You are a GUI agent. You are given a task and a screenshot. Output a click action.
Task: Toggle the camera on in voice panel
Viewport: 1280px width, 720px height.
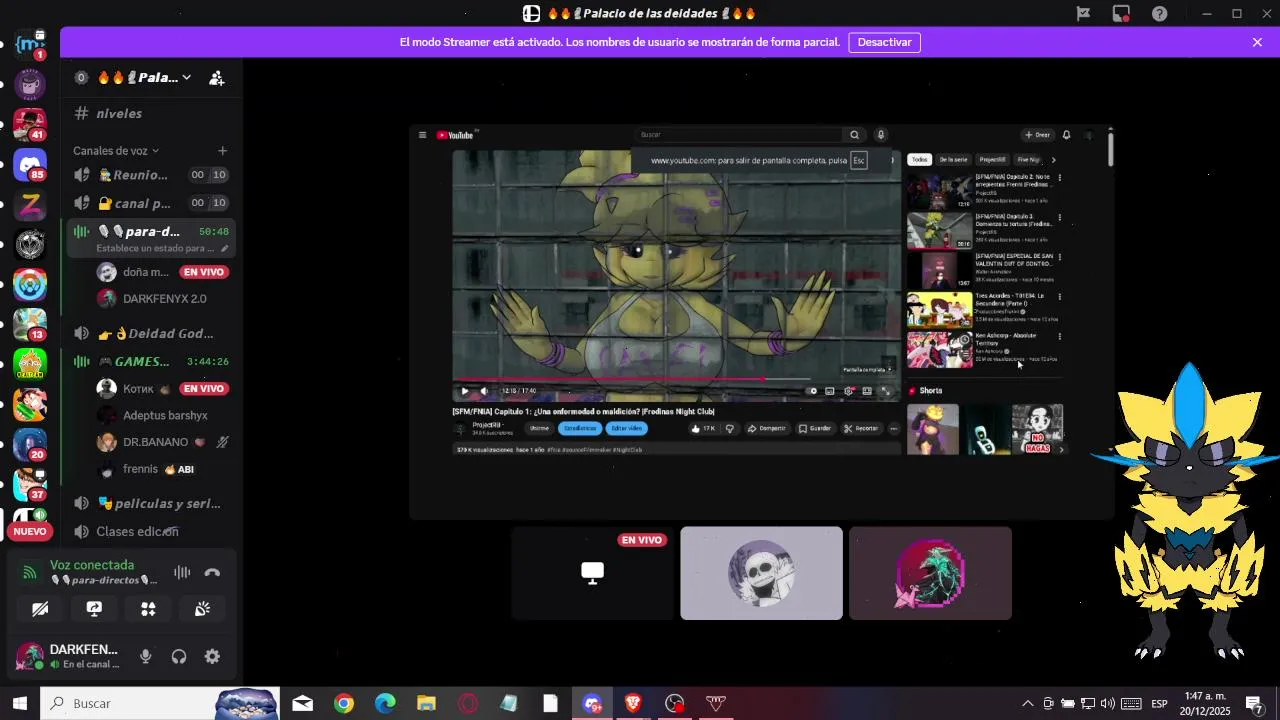(x=40, y=609)
